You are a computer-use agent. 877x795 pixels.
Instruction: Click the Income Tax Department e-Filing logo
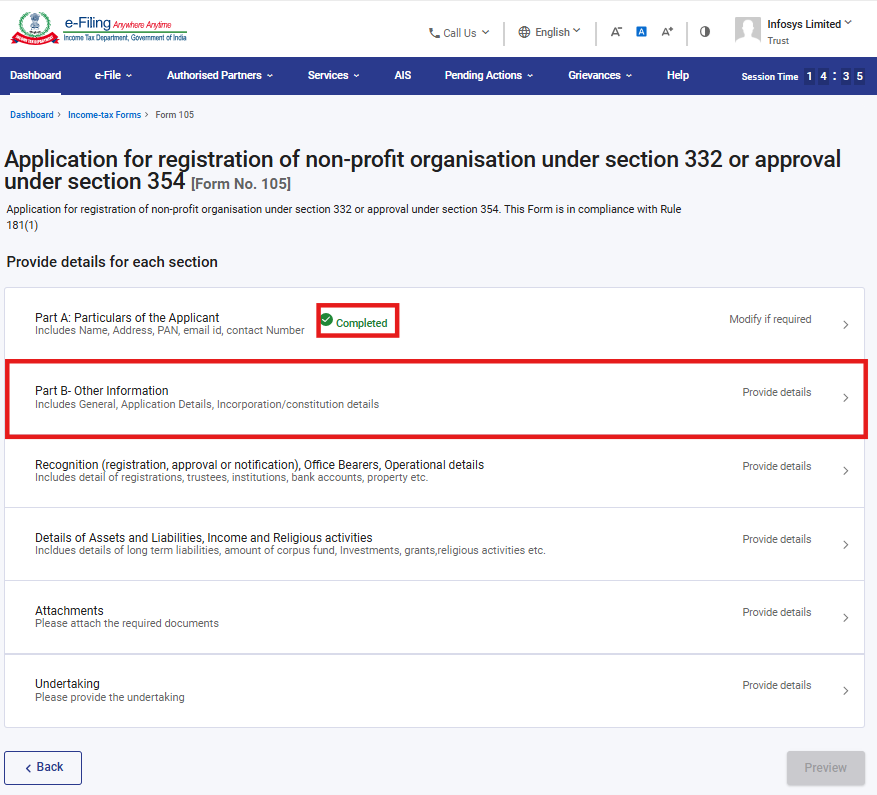point(98,29)
